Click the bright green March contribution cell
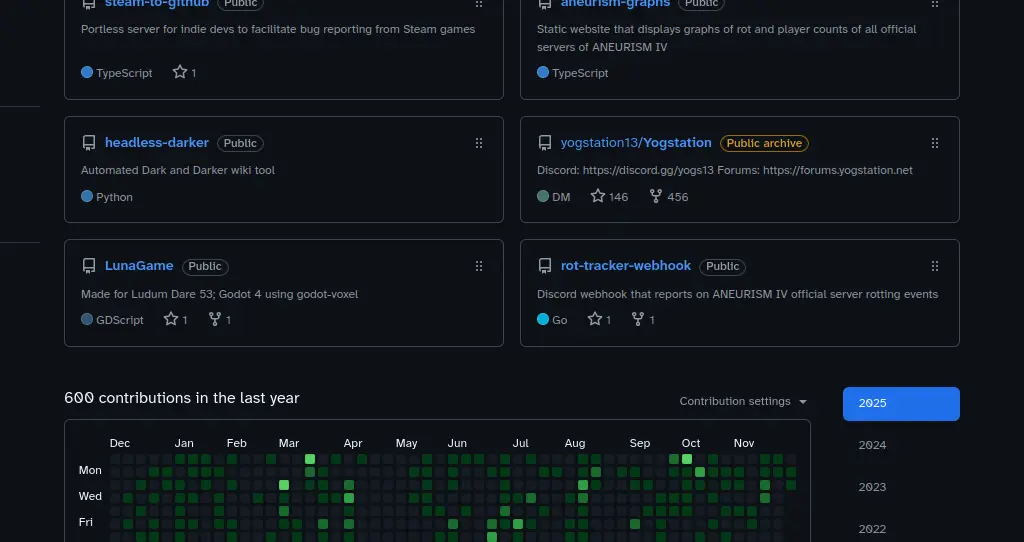1024x542 pixels. tap(310, 459)
